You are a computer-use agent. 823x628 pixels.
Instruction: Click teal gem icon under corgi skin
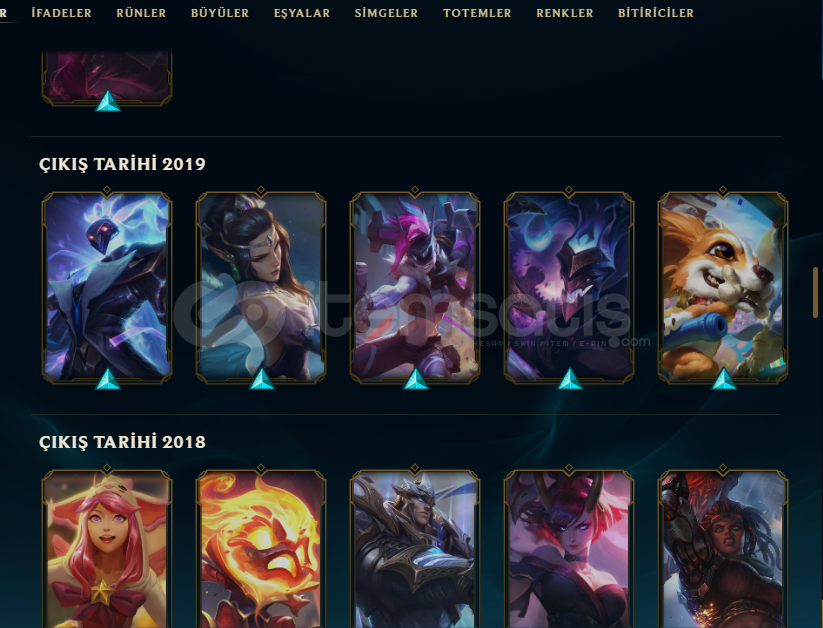(x=723, y=379)
